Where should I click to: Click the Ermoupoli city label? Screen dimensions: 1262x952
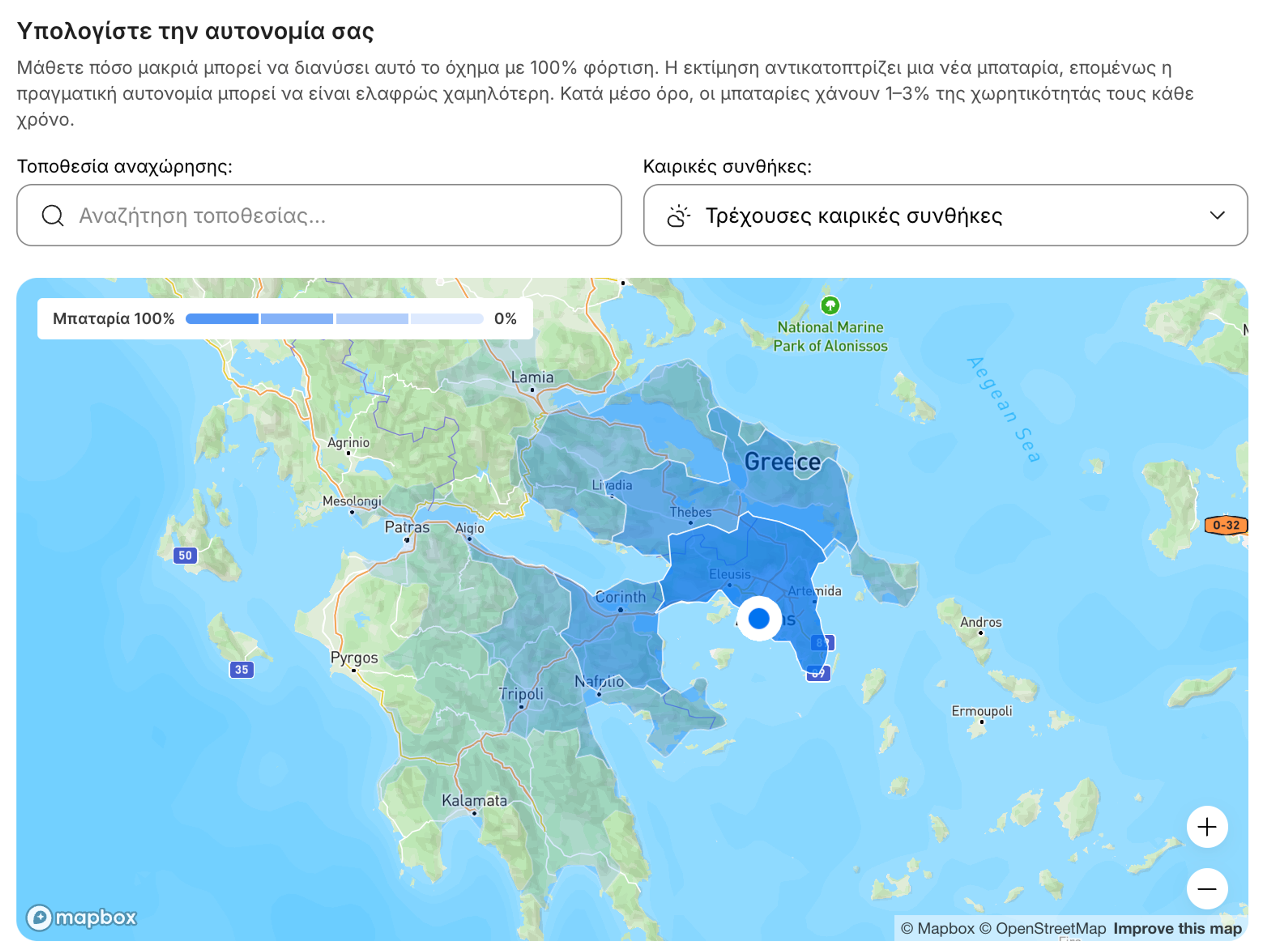pyautogui.click(x=981, y=711)
